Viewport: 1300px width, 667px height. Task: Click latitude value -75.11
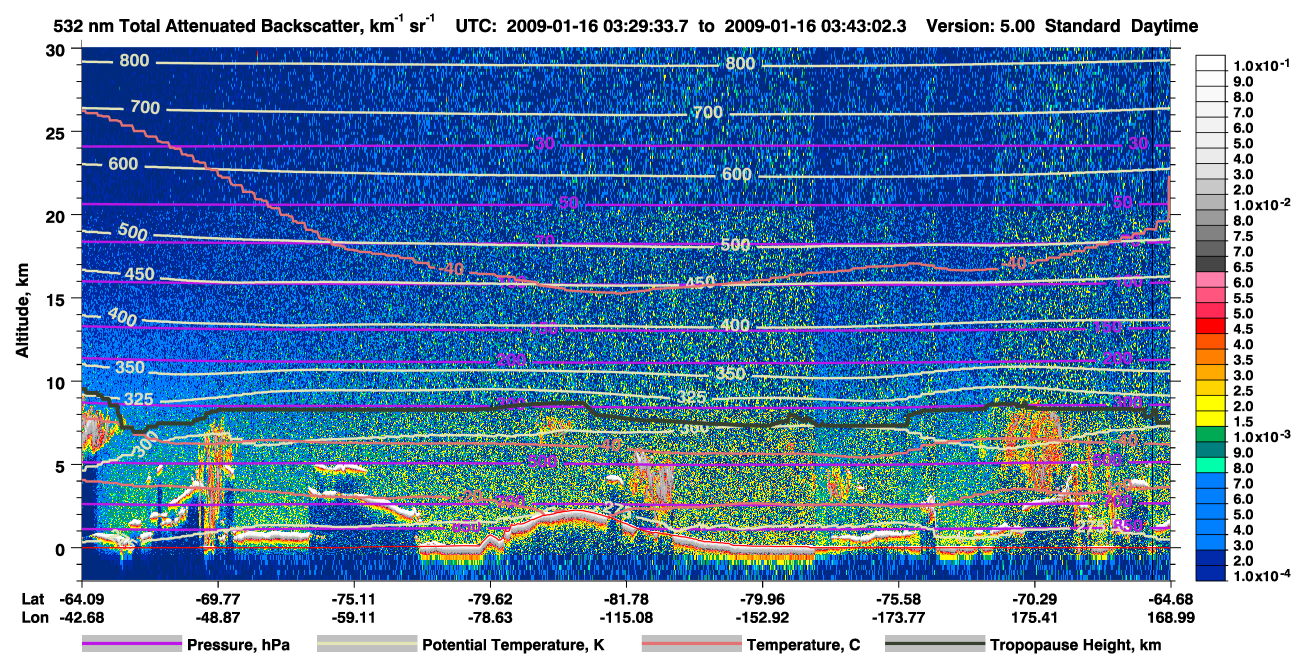coord(354,598)
